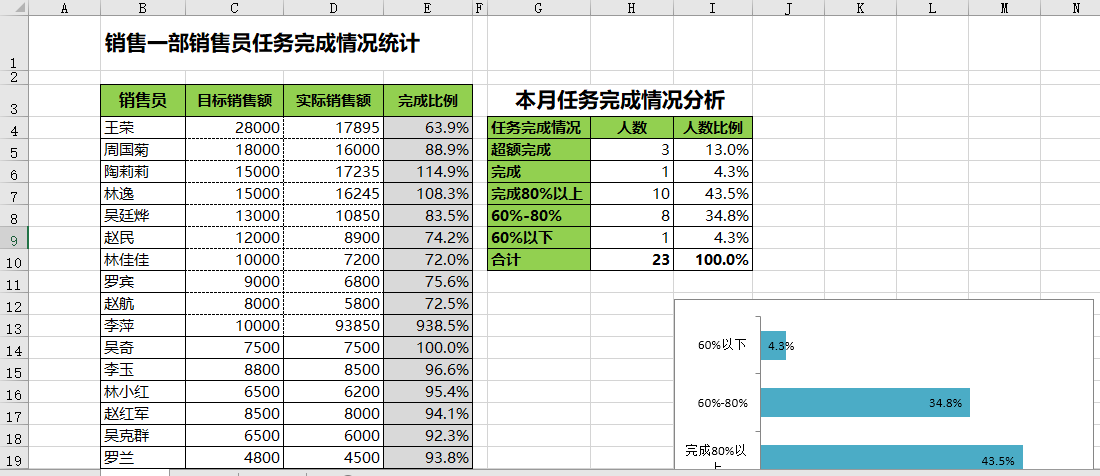Select column E header
1100x476 pixels.
pyautogui.click(x=427, y=9)
